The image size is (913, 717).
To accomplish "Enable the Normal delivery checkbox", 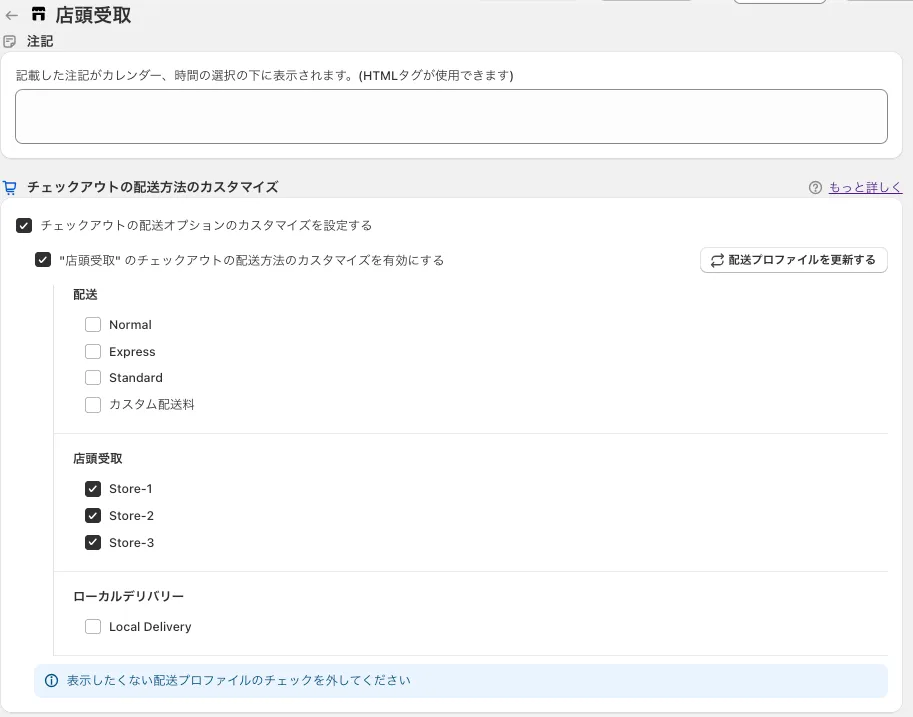I will [93, 325].
